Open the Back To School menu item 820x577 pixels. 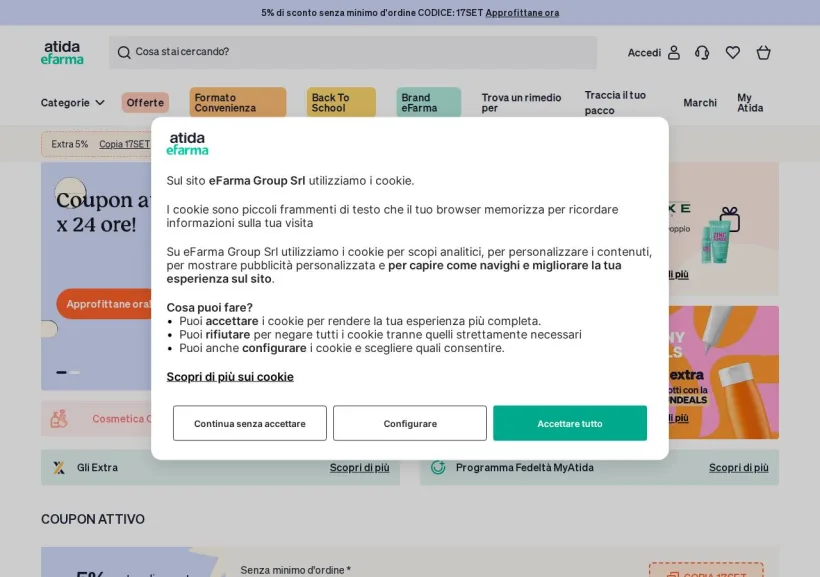[x=341, y=103]
